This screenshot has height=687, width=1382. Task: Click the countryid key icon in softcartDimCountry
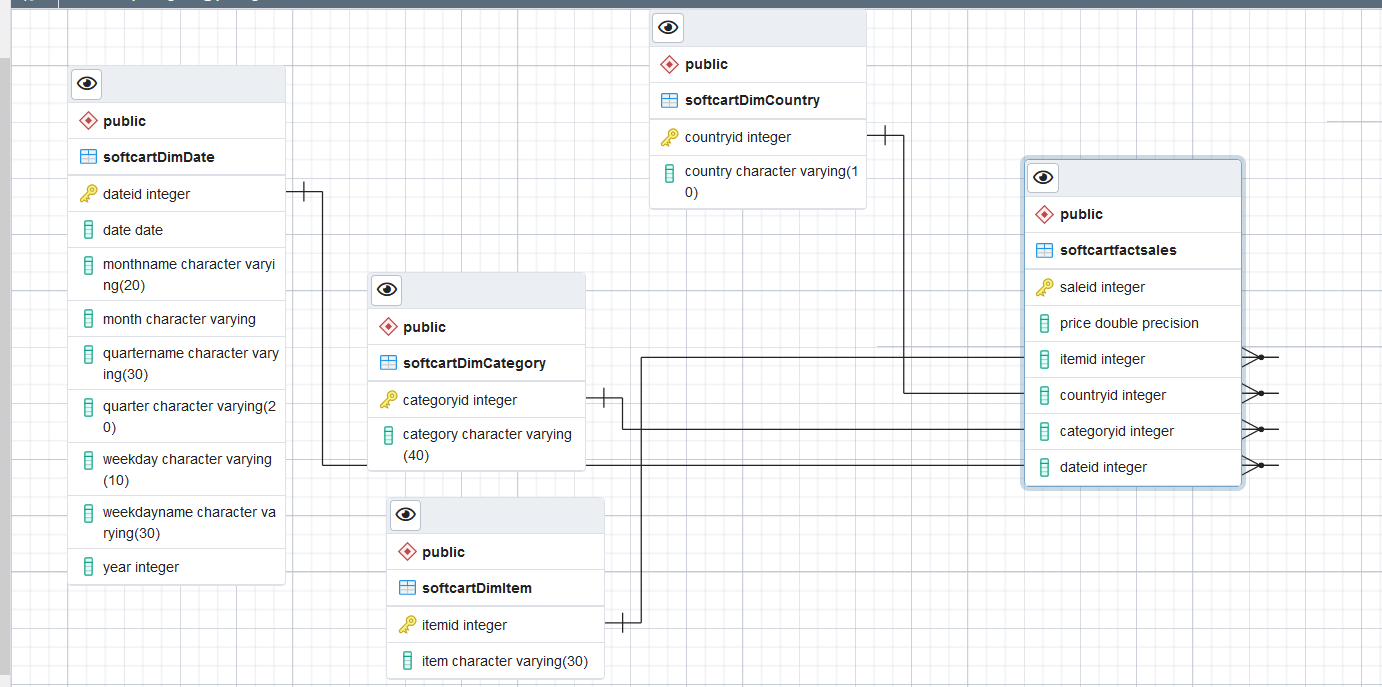pyautogui.click(x=670, y=137)
